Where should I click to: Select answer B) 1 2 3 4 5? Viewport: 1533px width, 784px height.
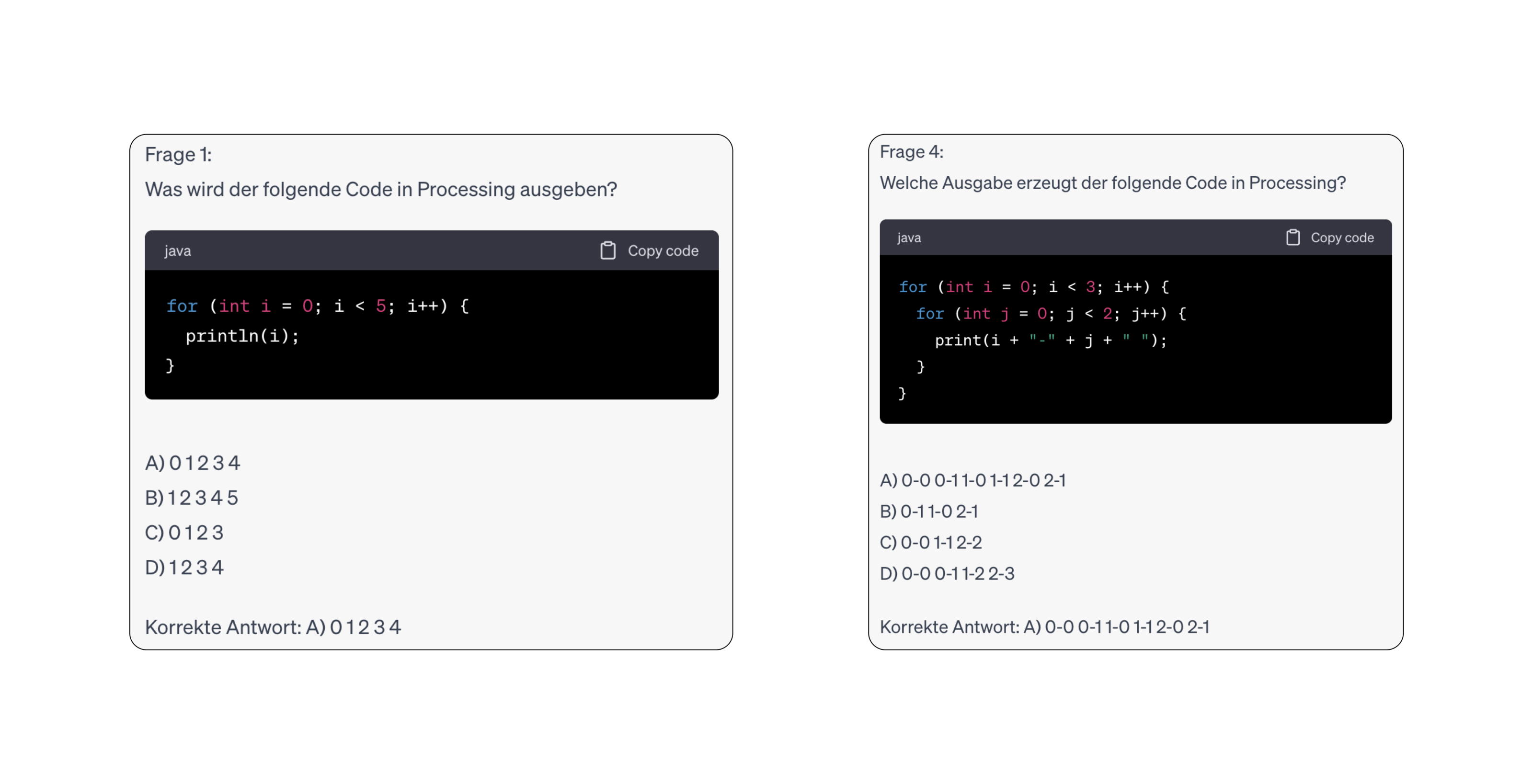[x=192, y=497]
